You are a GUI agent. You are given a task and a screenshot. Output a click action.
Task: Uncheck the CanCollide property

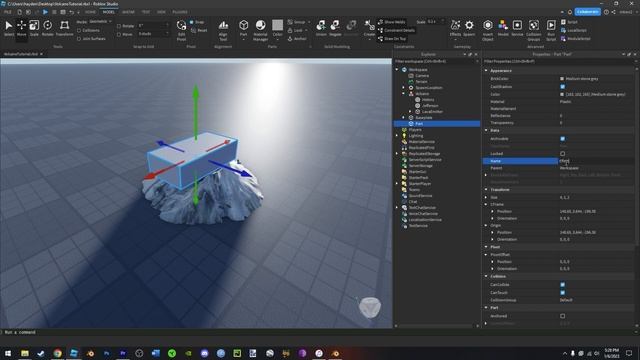tap(562, 284)
